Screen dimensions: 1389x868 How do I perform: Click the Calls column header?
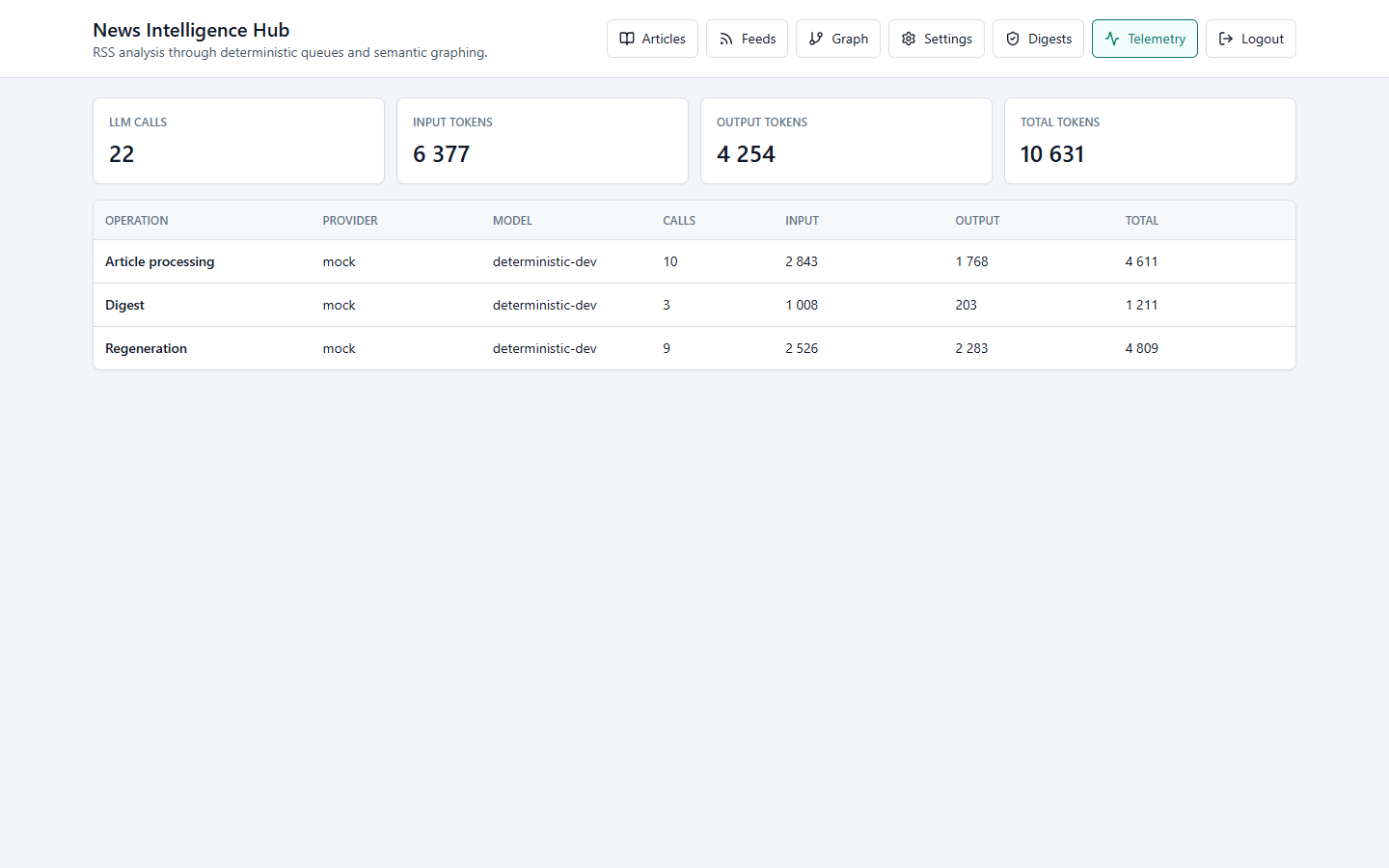coord(679,221)
